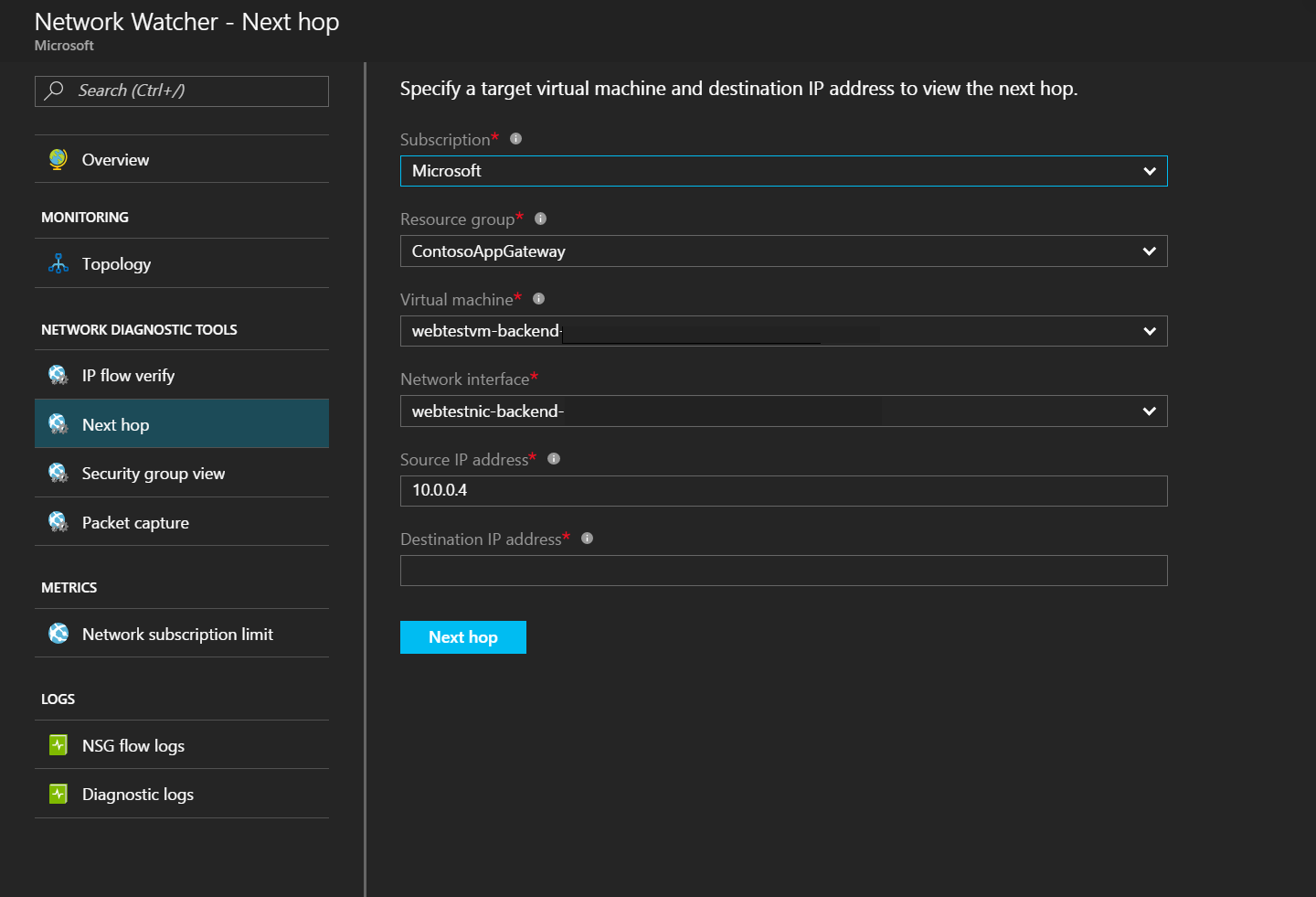The height and width of the screenshot is (897, 1316).
Task: Focus the Source IP address field
Action: coord(783,491)
